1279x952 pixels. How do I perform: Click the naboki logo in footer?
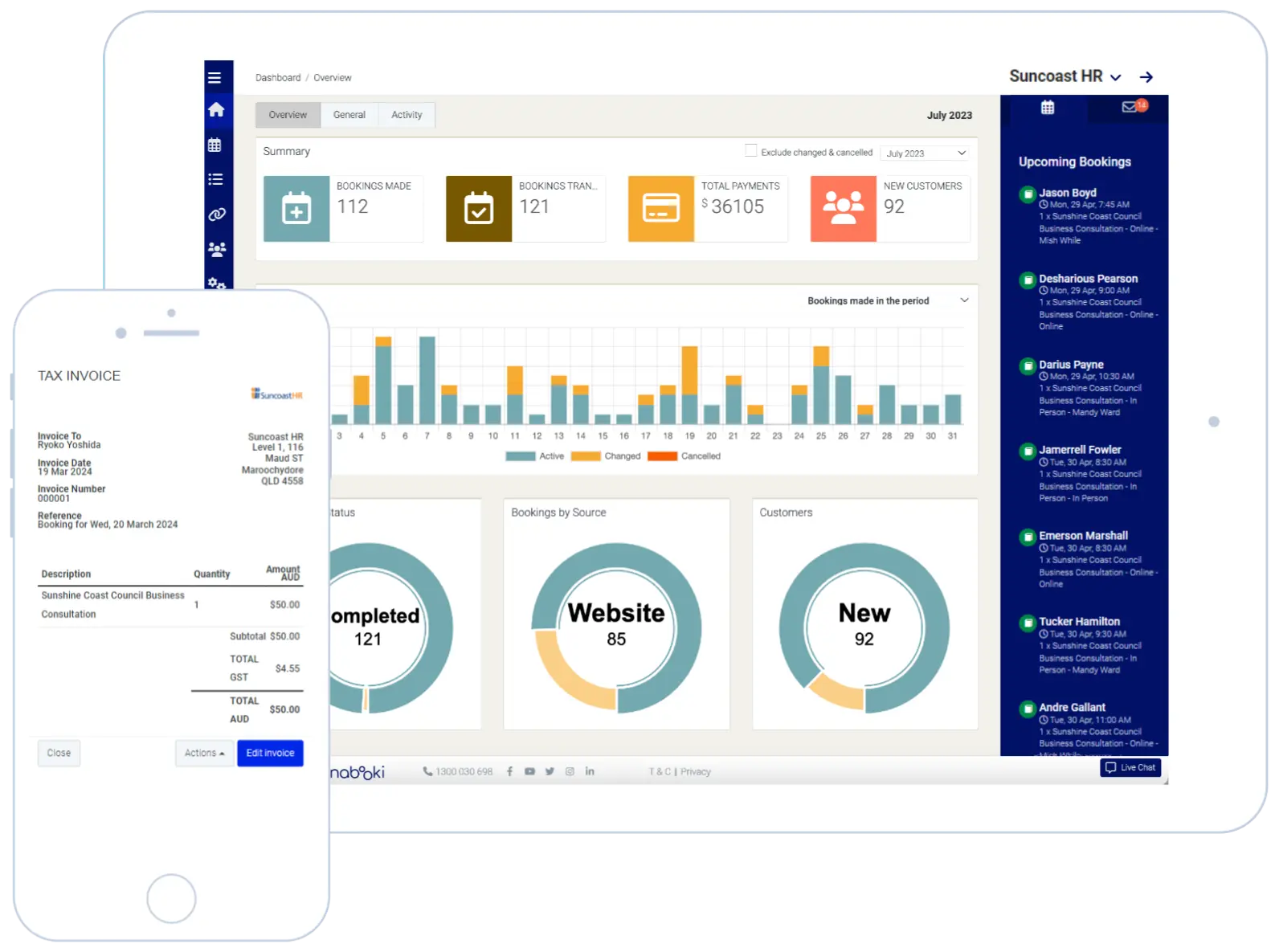(x=358, y=772)
